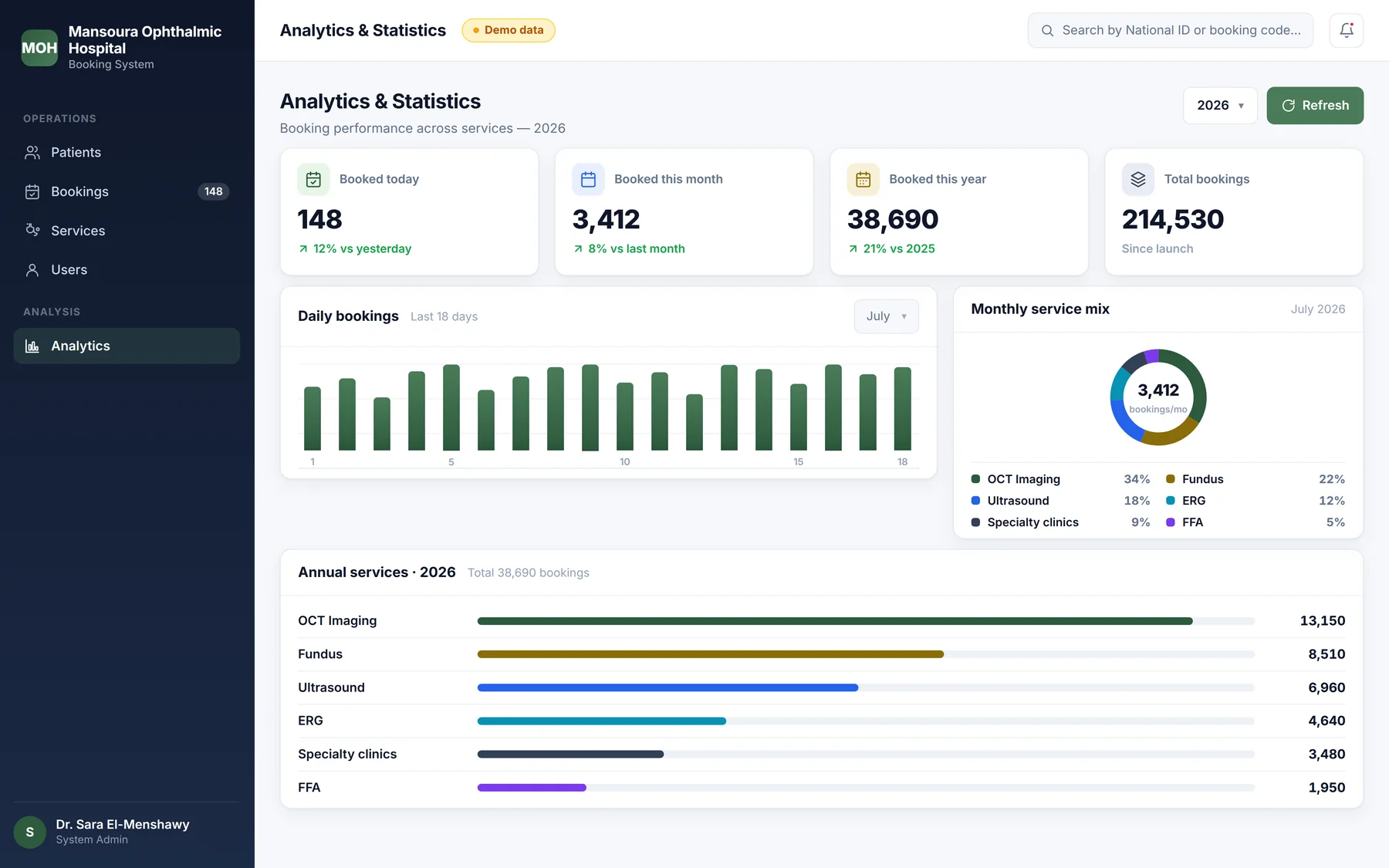Click the Users person icon
The image size is (1389, 868).
click(32, 270)
